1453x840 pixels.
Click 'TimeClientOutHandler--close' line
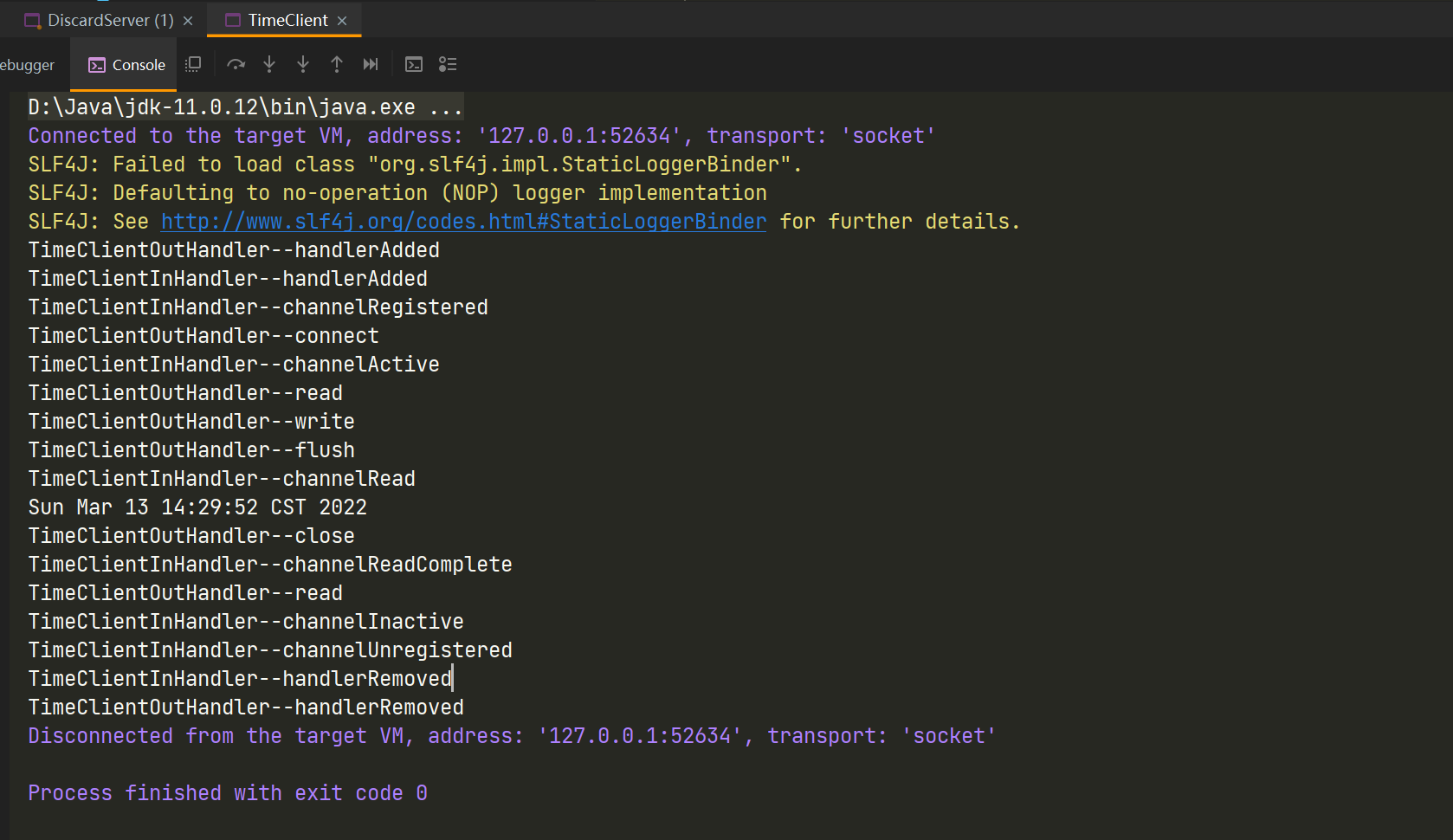191,536
